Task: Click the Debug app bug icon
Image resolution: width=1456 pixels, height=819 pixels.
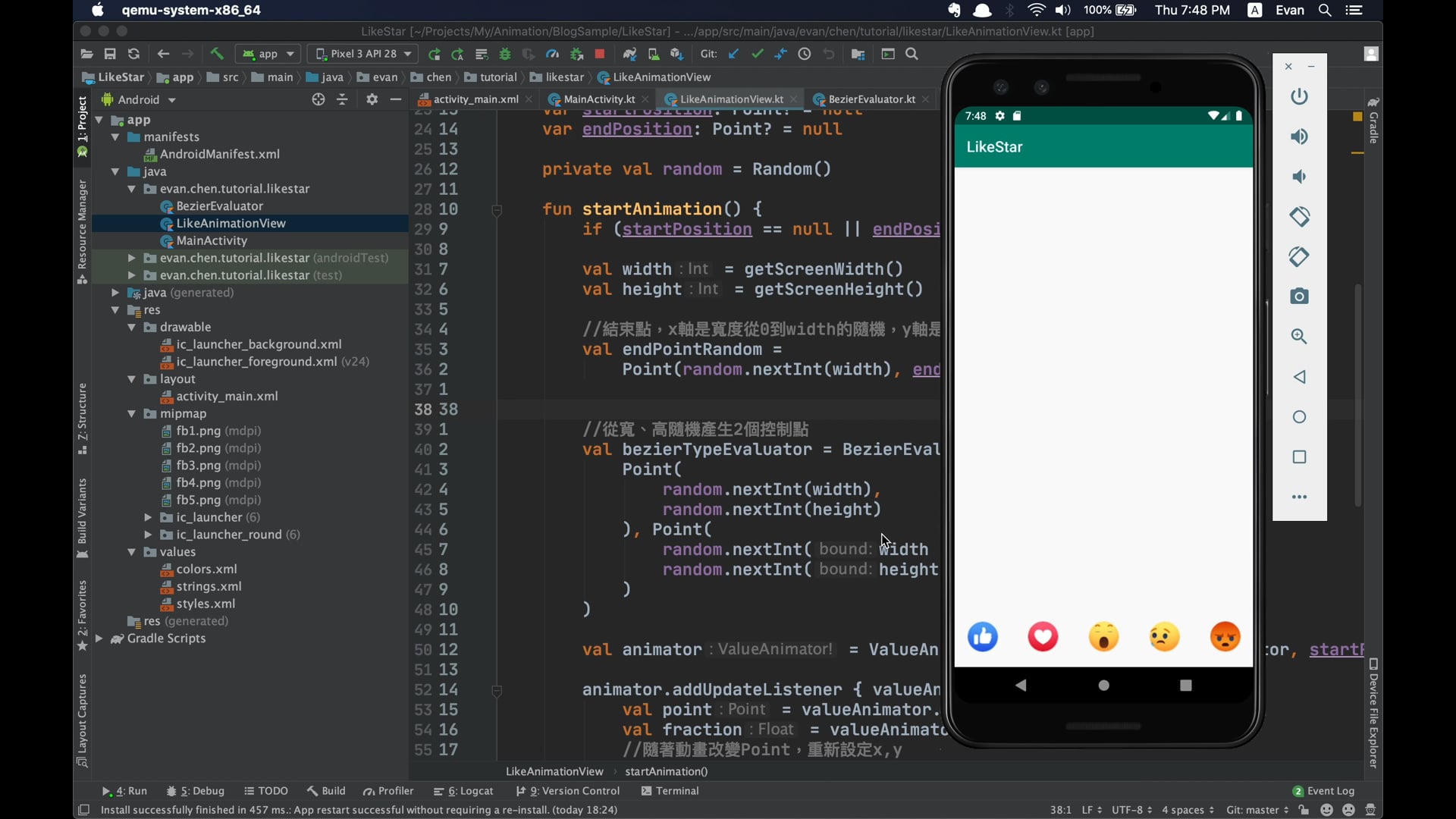Action: [x=505, y=54]
